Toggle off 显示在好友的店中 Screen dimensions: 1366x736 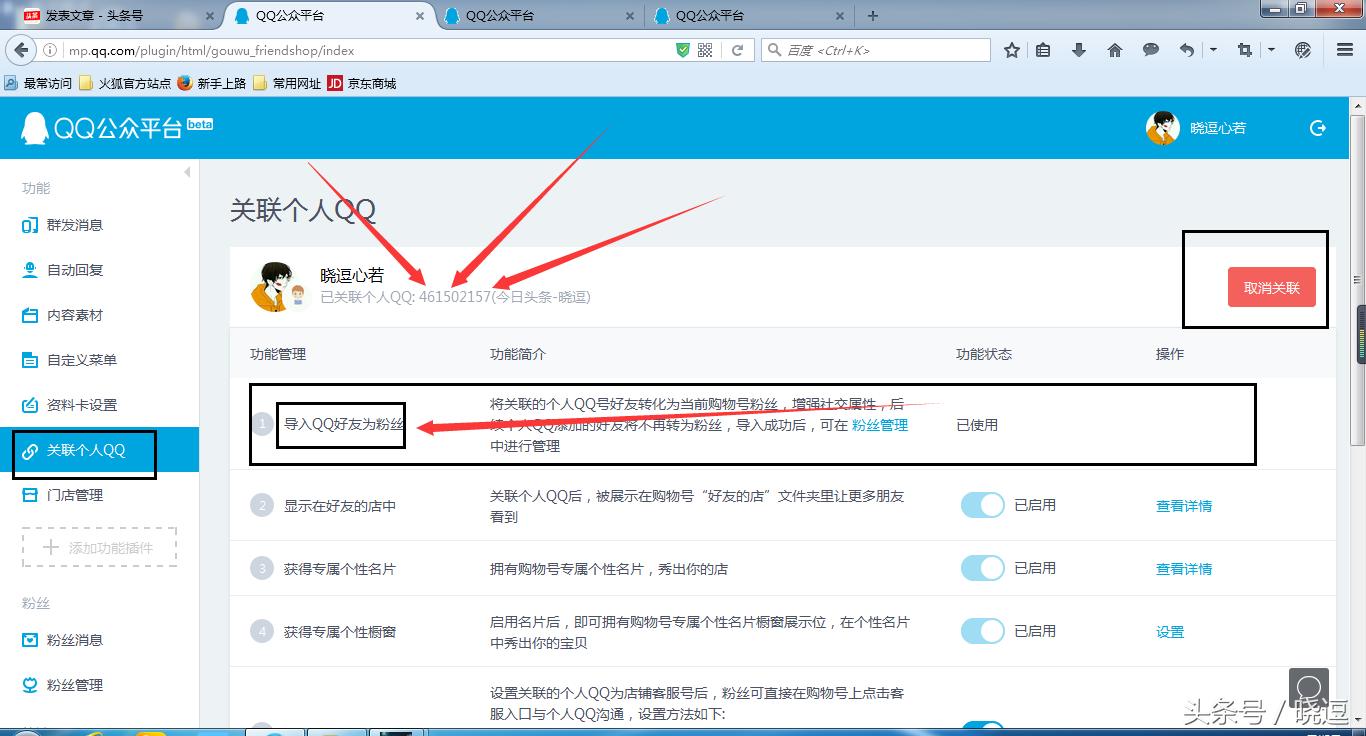[x=982, y=505]
